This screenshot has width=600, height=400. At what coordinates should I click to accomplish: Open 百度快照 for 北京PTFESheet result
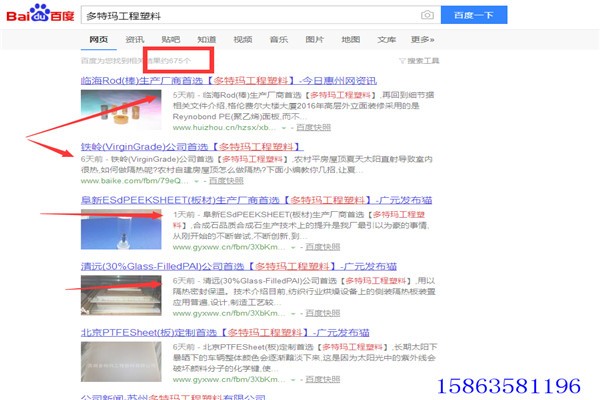point(323,380)
